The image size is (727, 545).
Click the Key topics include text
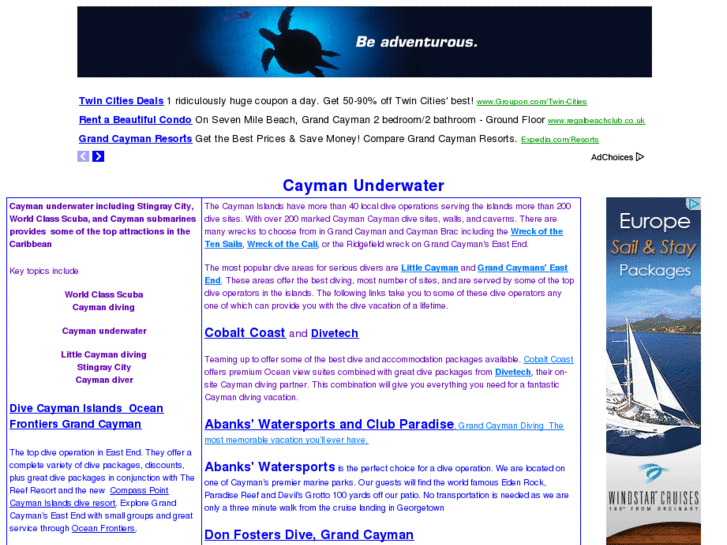pos(44,271)
